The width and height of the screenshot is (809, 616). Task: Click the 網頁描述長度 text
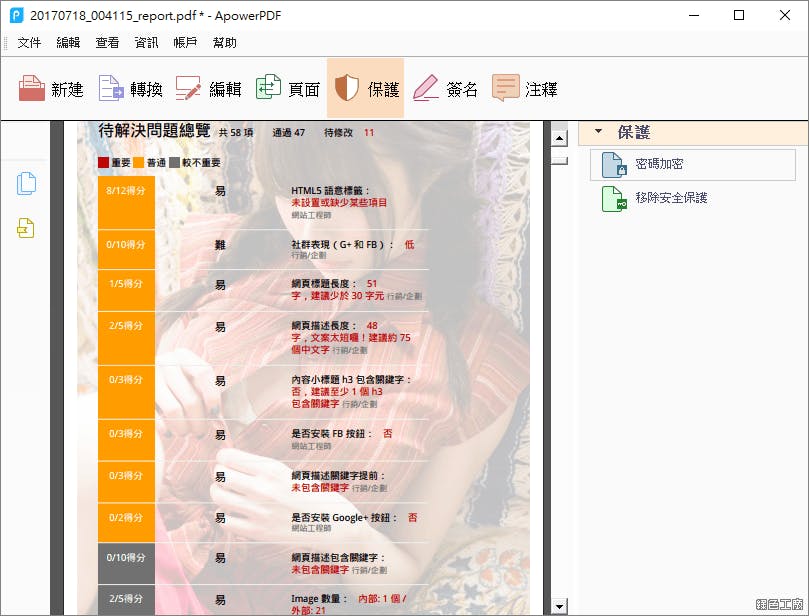click(x=324, y=326)
